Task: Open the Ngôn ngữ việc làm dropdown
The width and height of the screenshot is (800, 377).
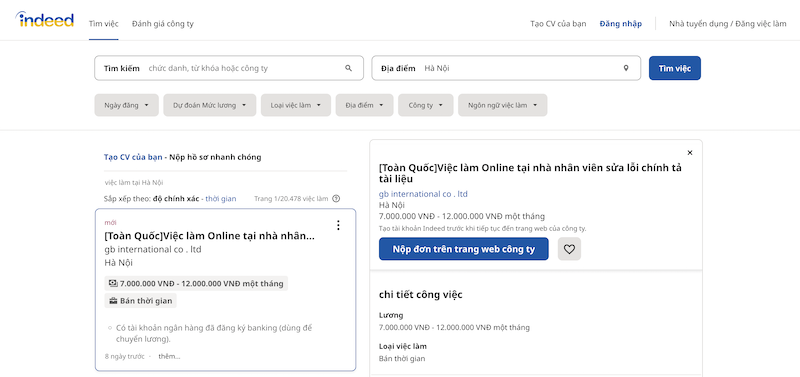Action: [x=503, y=105]
